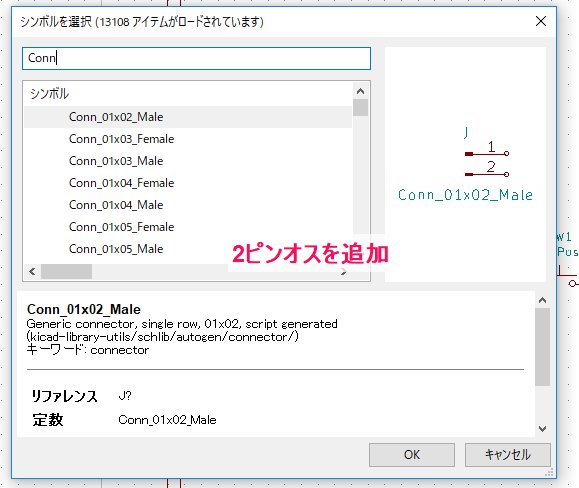Choose Conn_01x03_Male from the list
This screenshot has width=579, height=488.
click(188, 161)
